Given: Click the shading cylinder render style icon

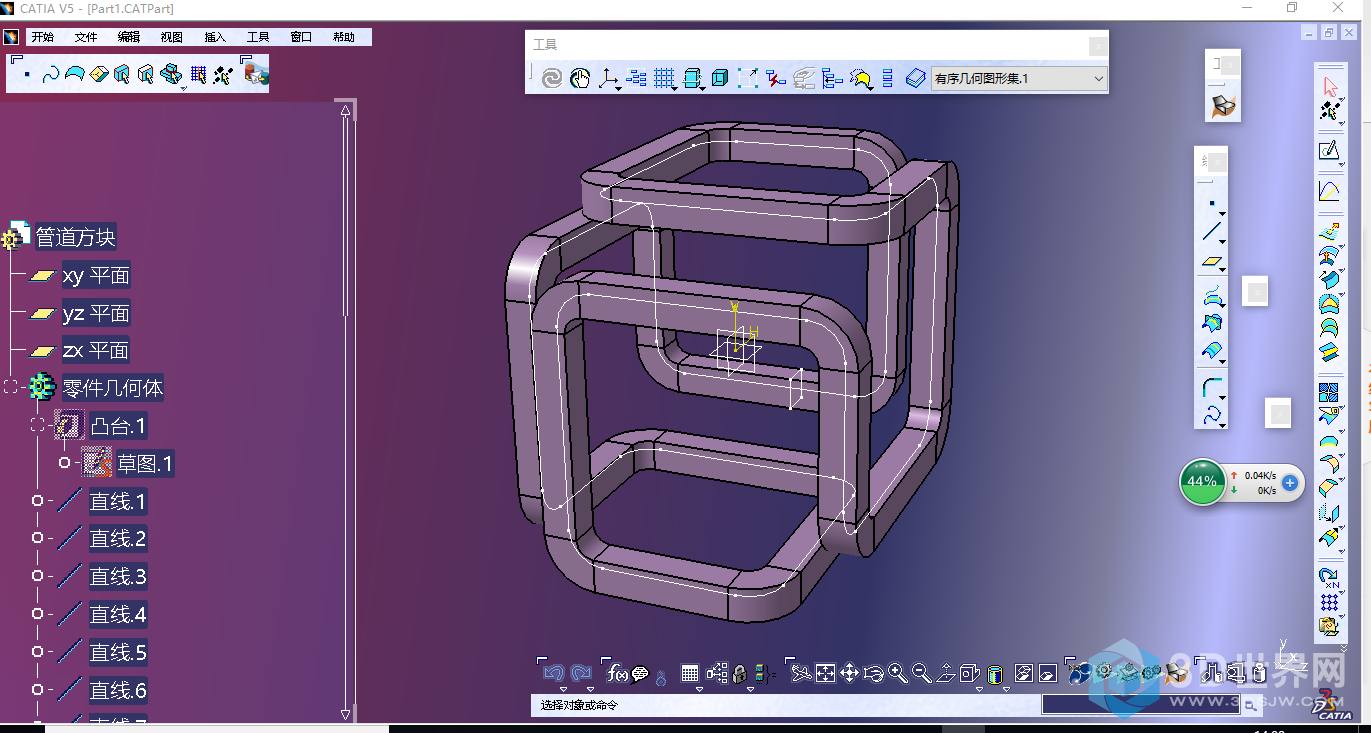Looking at the screenshot, I should [x=995, y=674].
